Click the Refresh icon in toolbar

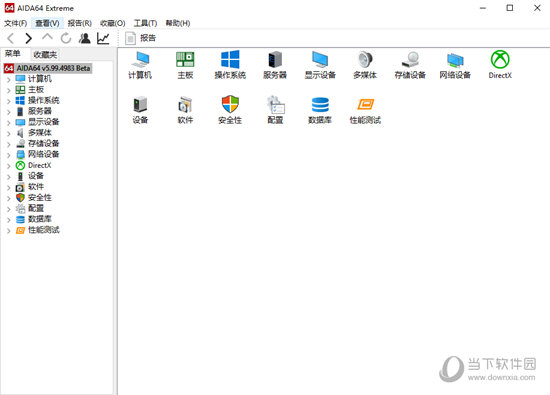(x=66, y=38)
